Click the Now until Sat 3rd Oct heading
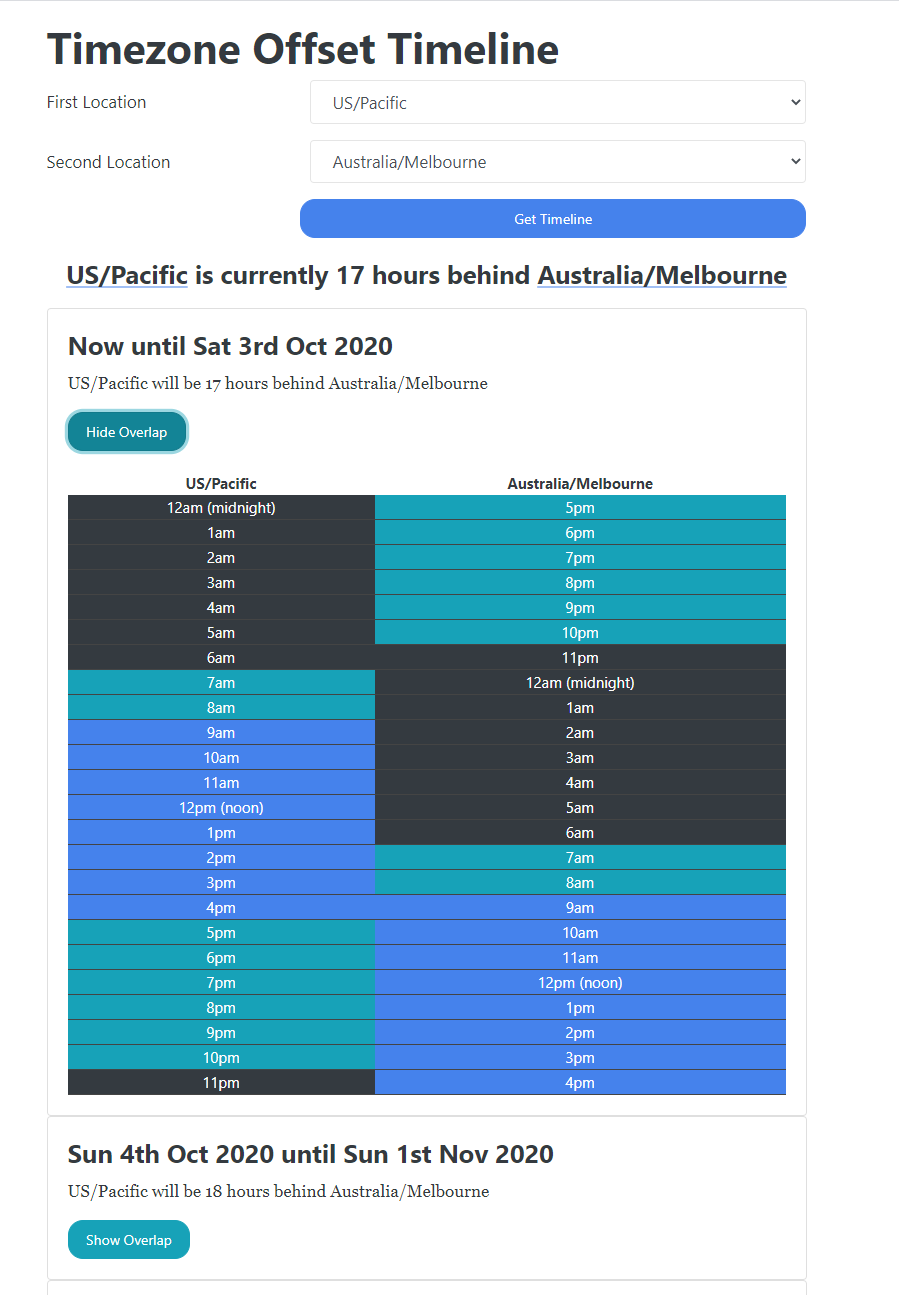This screenshot has width=899, height=1295. pyautogui.click(x=230, y=347)
